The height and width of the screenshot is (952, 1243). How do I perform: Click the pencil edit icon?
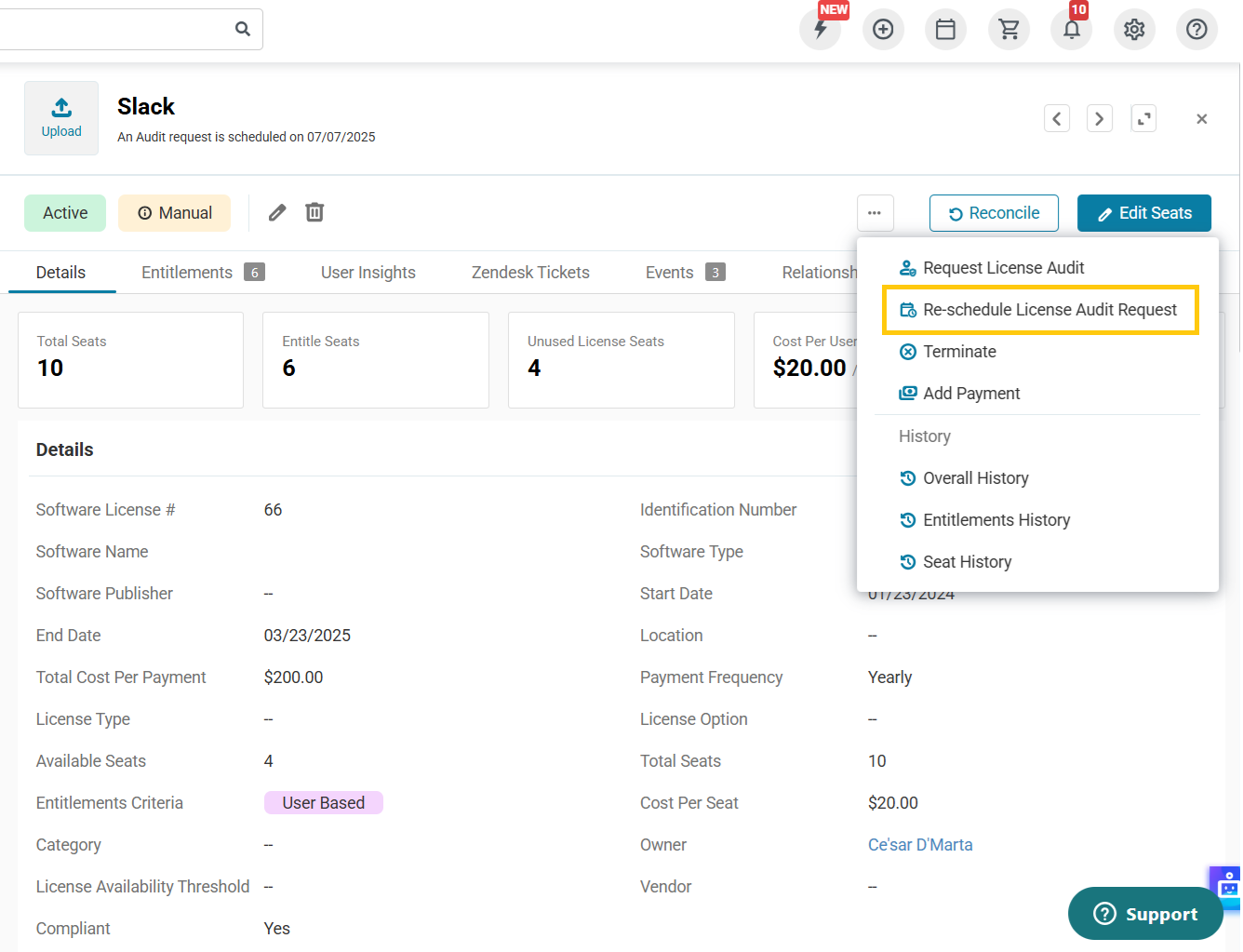coord(277,213)
